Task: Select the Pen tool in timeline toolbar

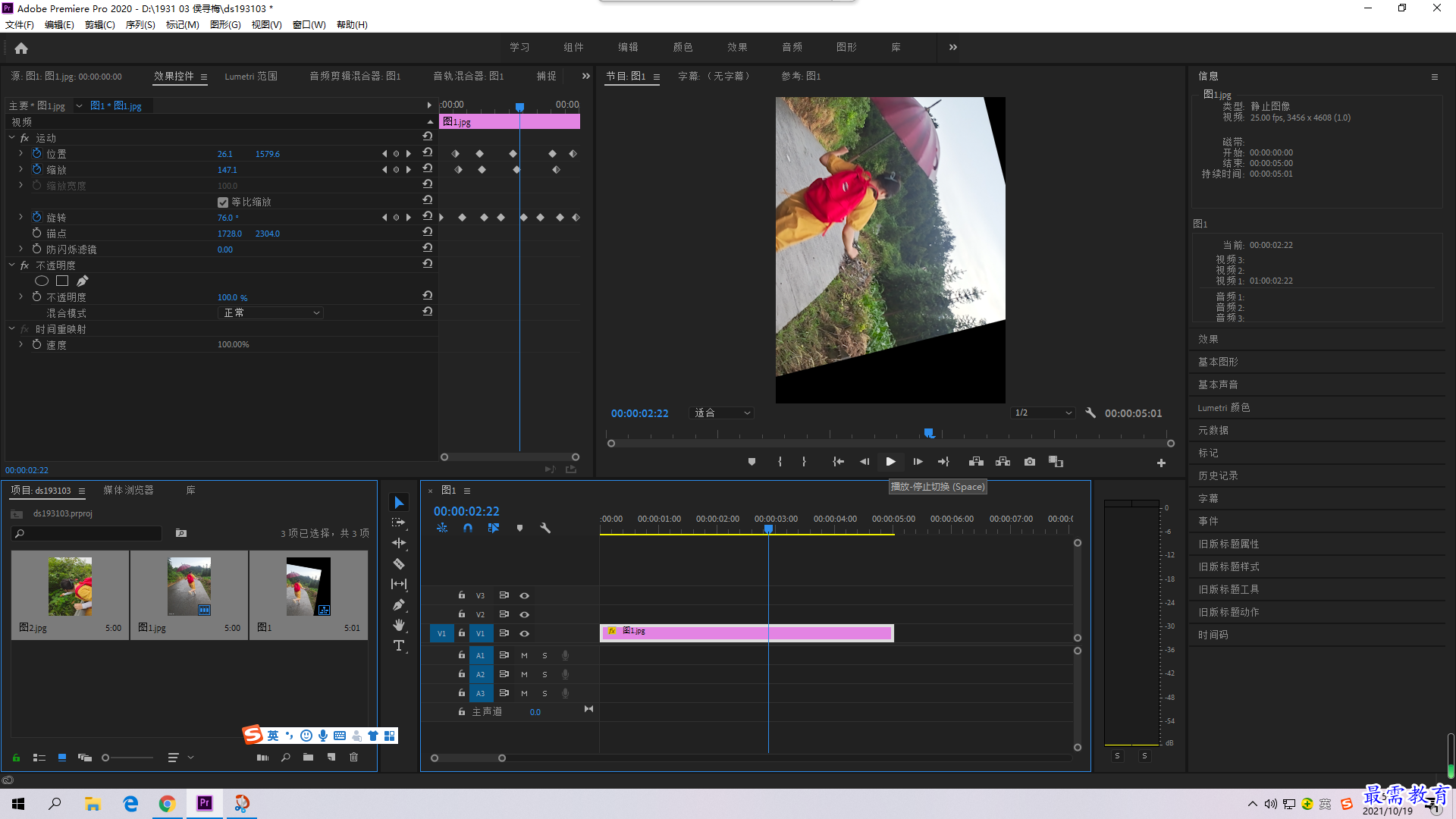Action: pos(399,605)
